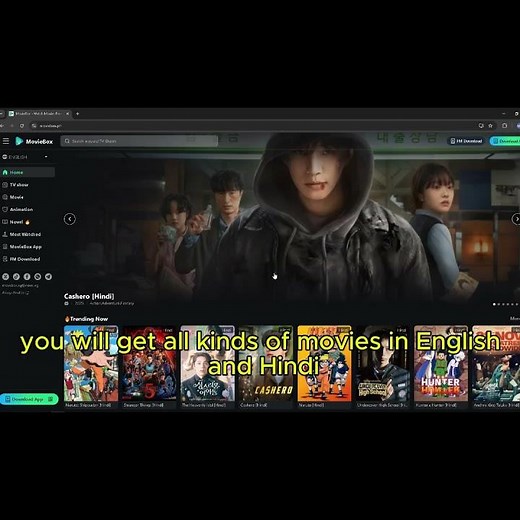The height and width of the screenshot is (520, 520).
Task: Go to previous banner slide arrow
Action: (x=70, y=219)
